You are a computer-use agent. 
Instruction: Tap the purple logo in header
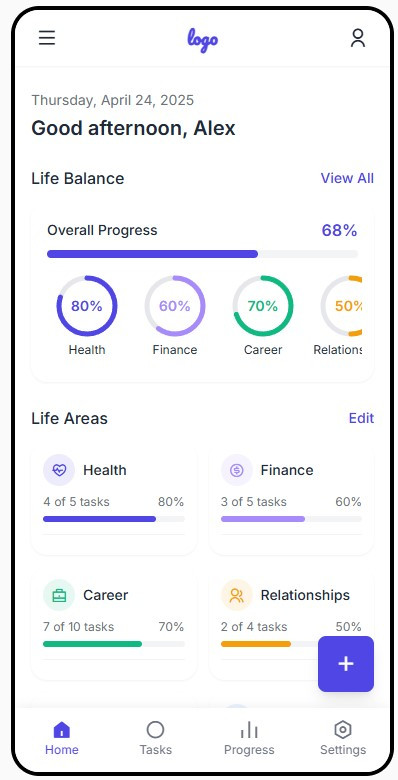pos(202,40)
